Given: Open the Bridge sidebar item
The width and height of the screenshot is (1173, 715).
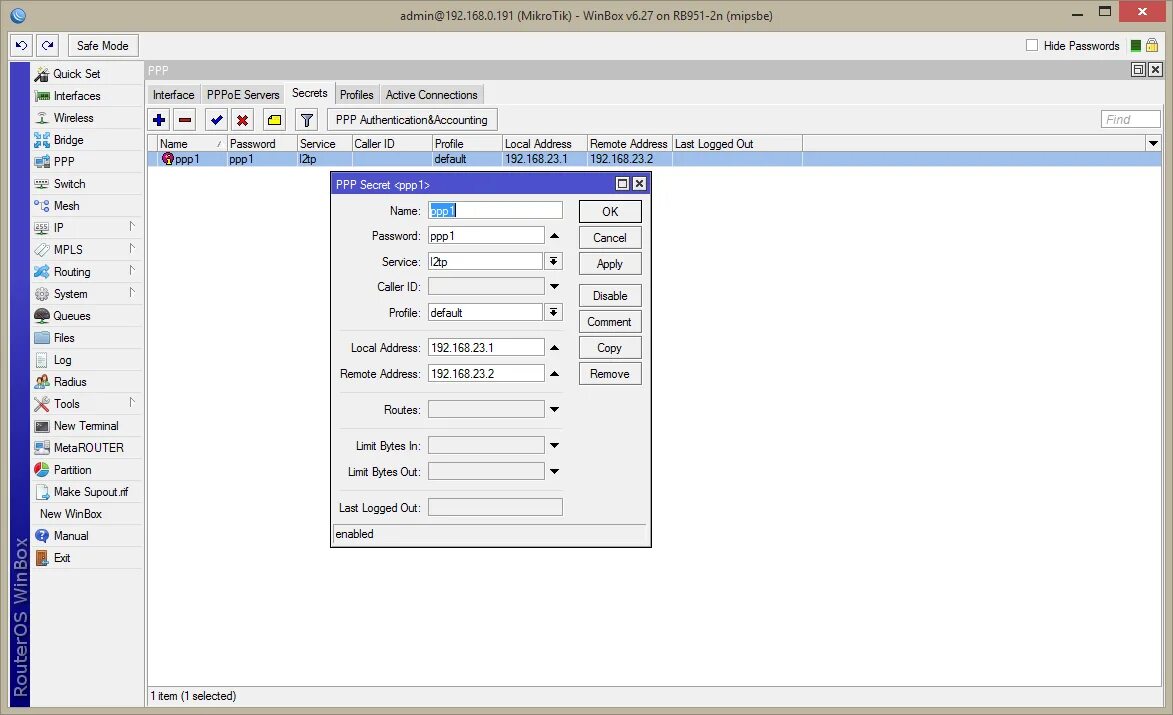Looking at the screenshot, I should tap(87, 140).
